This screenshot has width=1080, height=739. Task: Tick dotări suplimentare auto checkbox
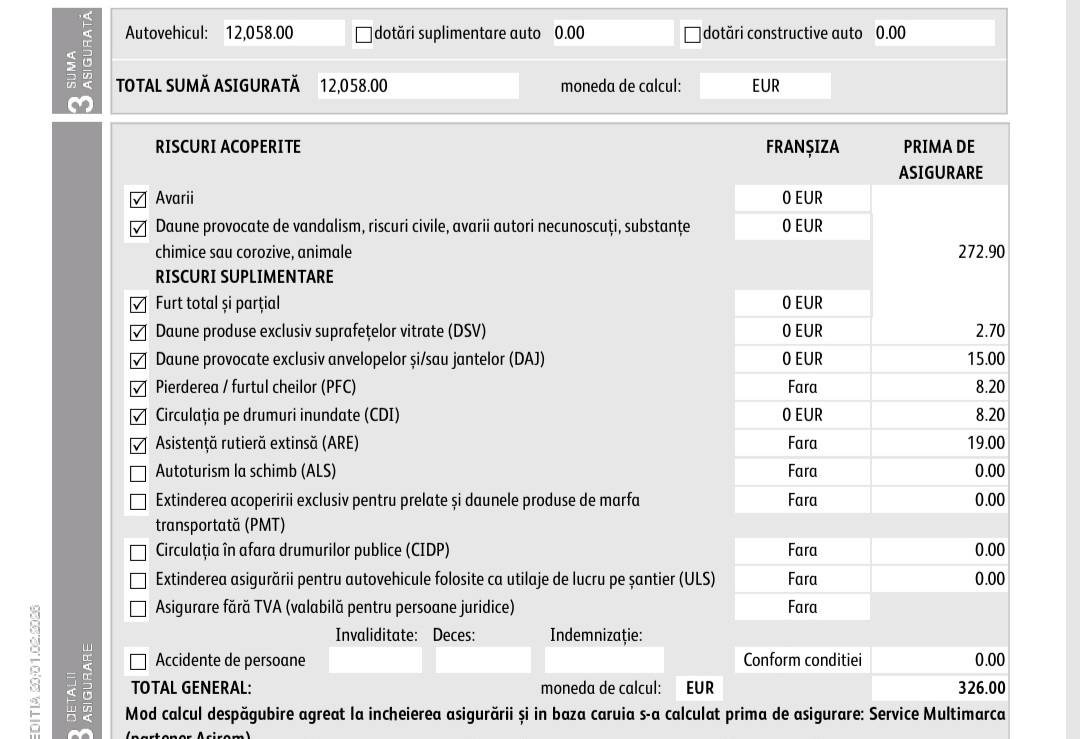pyautogui.click(x=364, y=34)
